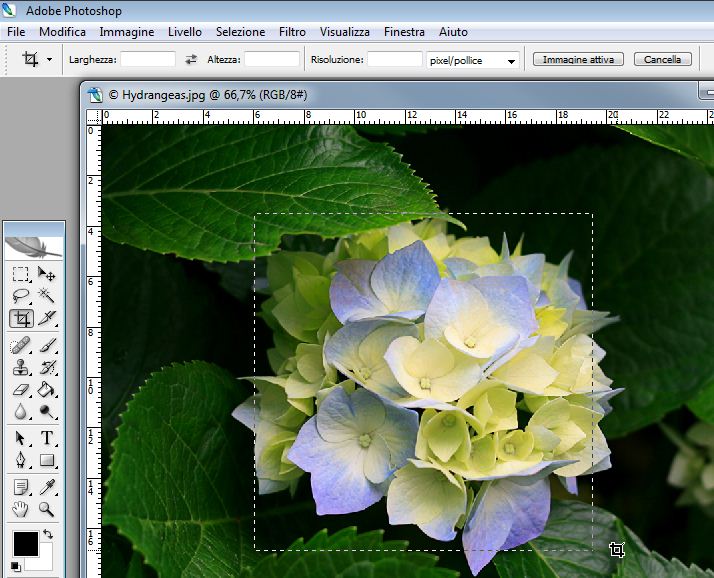Select the Lasso tool
This screenshot has width=714, height=578.
[20, 296]
